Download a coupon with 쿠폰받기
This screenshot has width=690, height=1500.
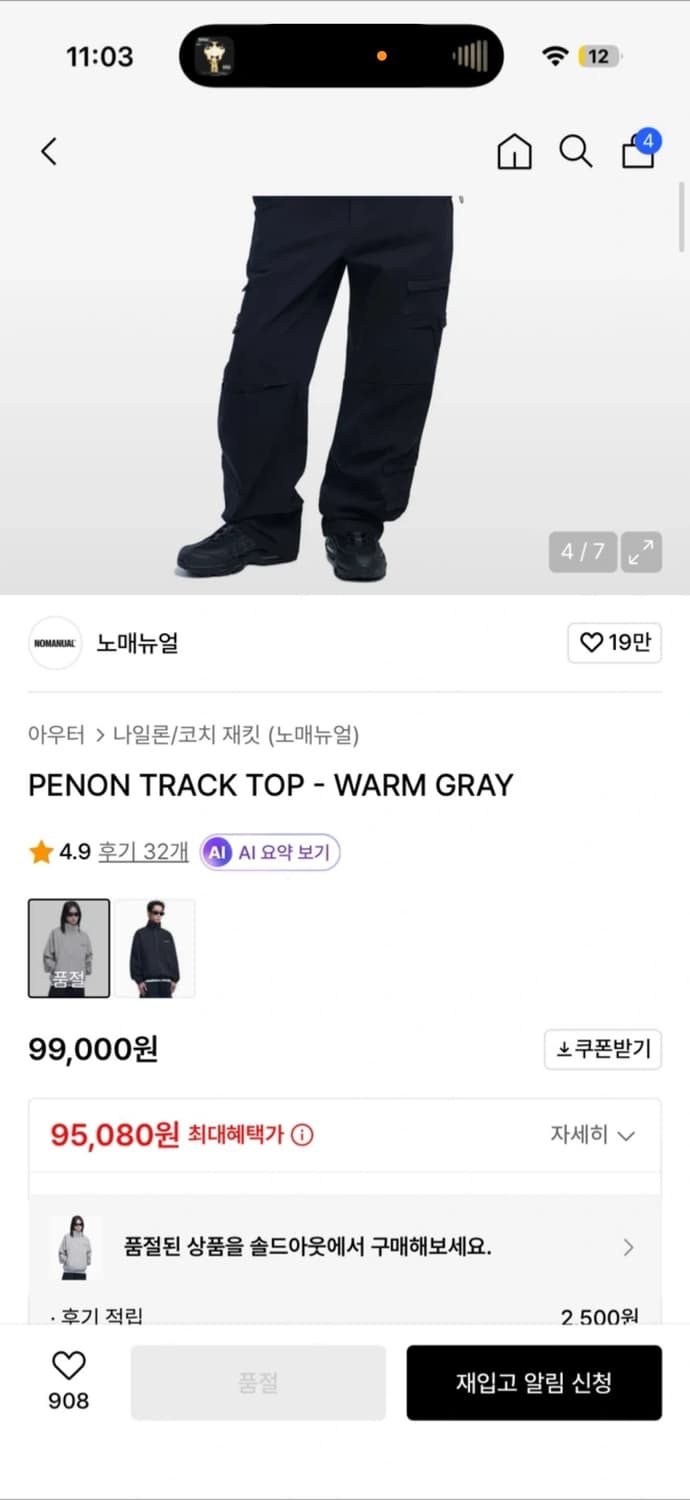tap(603, 1049)
